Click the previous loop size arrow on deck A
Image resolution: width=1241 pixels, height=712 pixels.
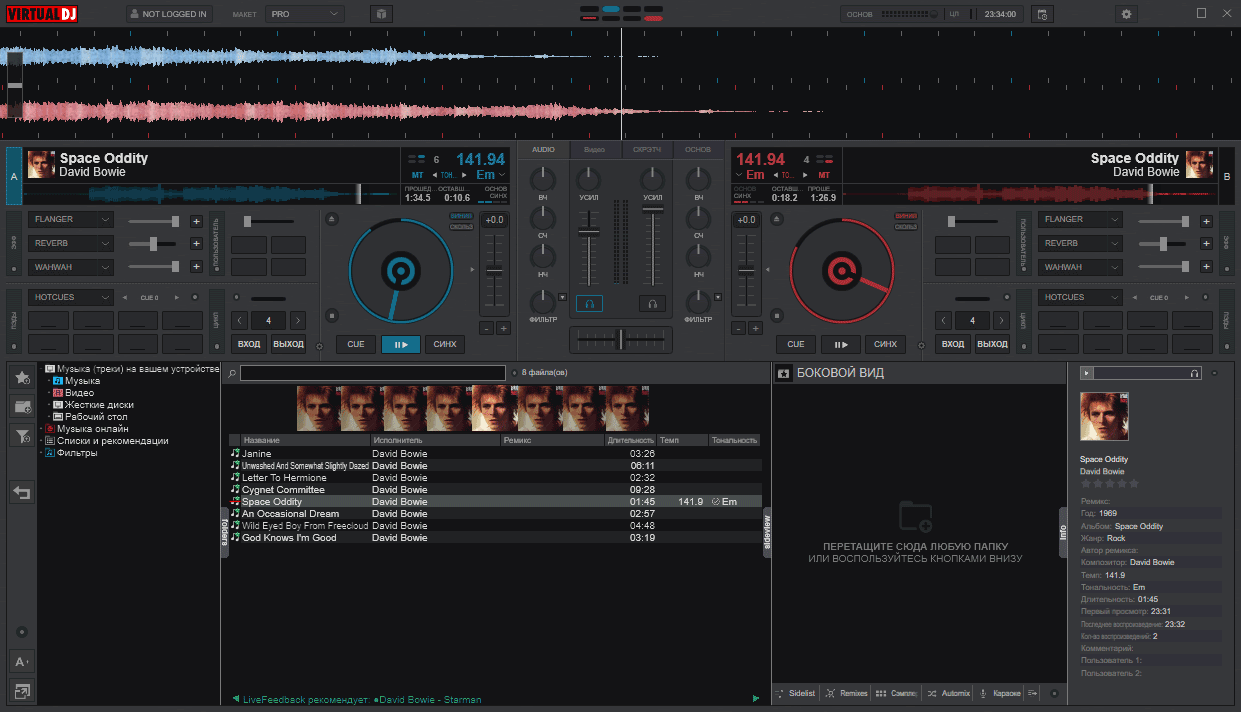(x=239, y=321)
